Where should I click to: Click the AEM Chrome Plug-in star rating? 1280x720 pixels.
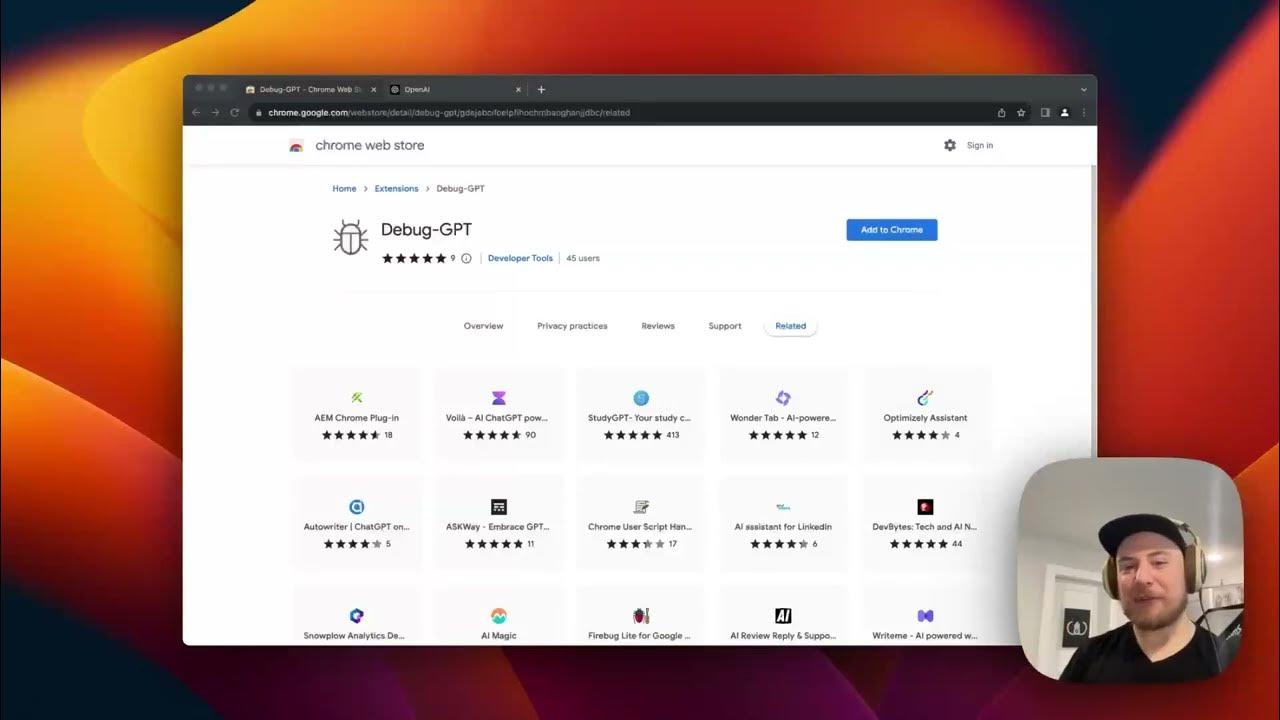click(350, 435)
